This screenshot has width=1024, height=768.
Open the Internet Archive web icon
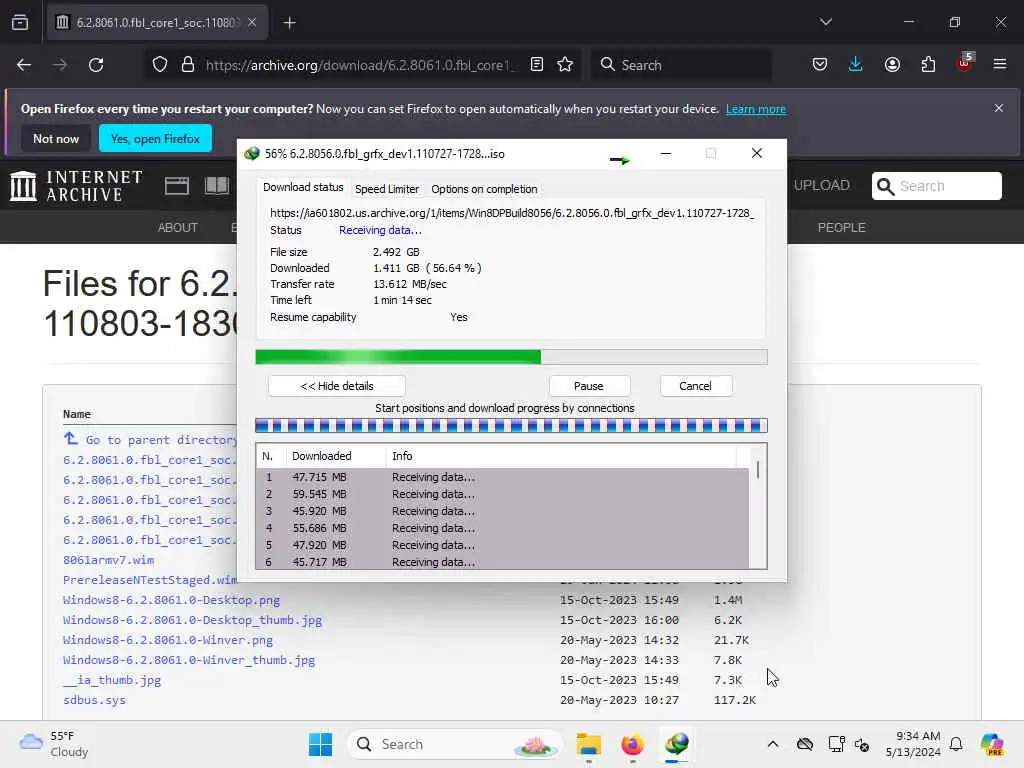[x=177, y=186]
